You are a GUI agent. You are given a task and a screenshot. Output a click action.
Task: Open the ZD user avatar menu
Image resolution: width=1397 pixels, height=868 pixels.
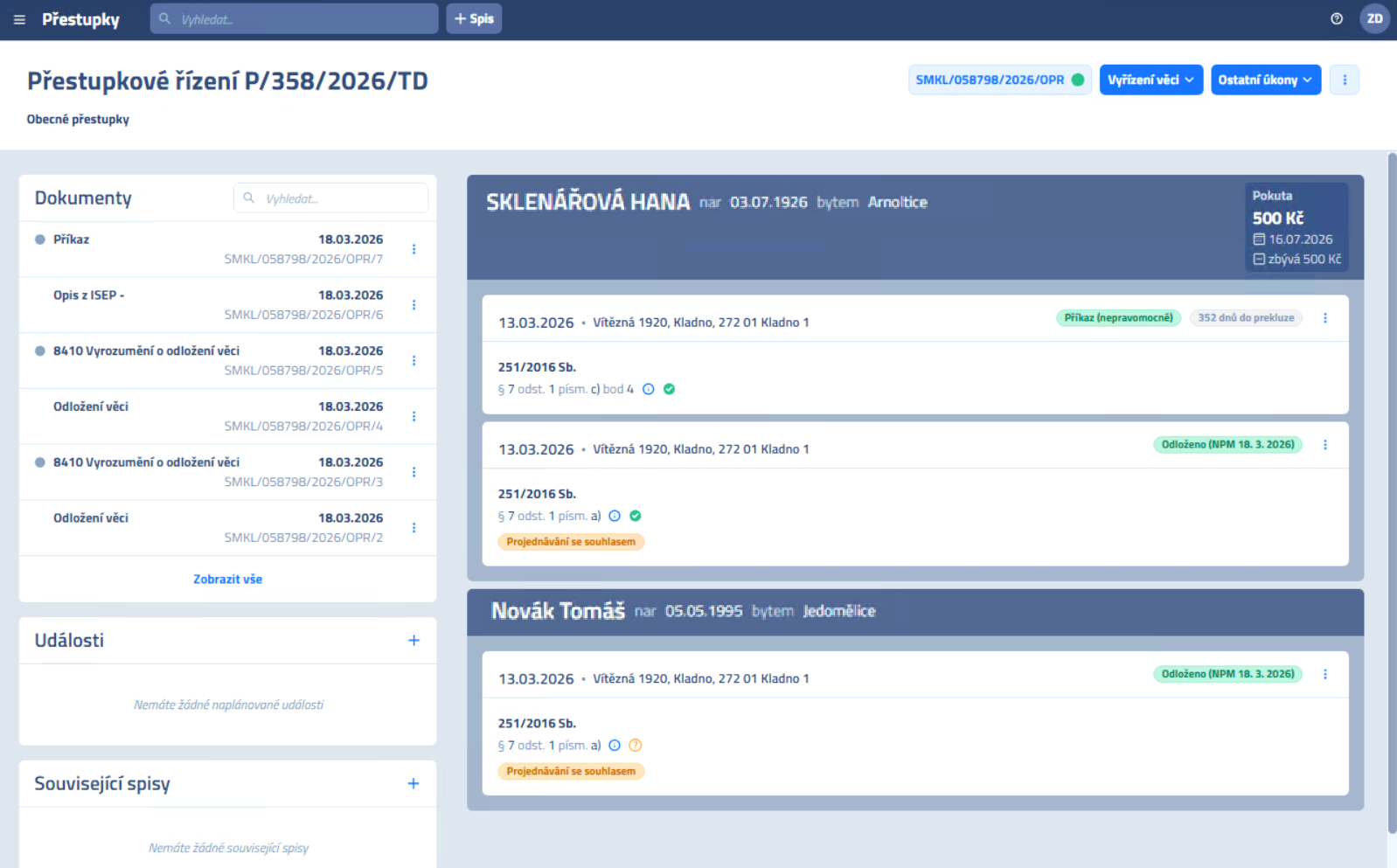click(1374, 18)
